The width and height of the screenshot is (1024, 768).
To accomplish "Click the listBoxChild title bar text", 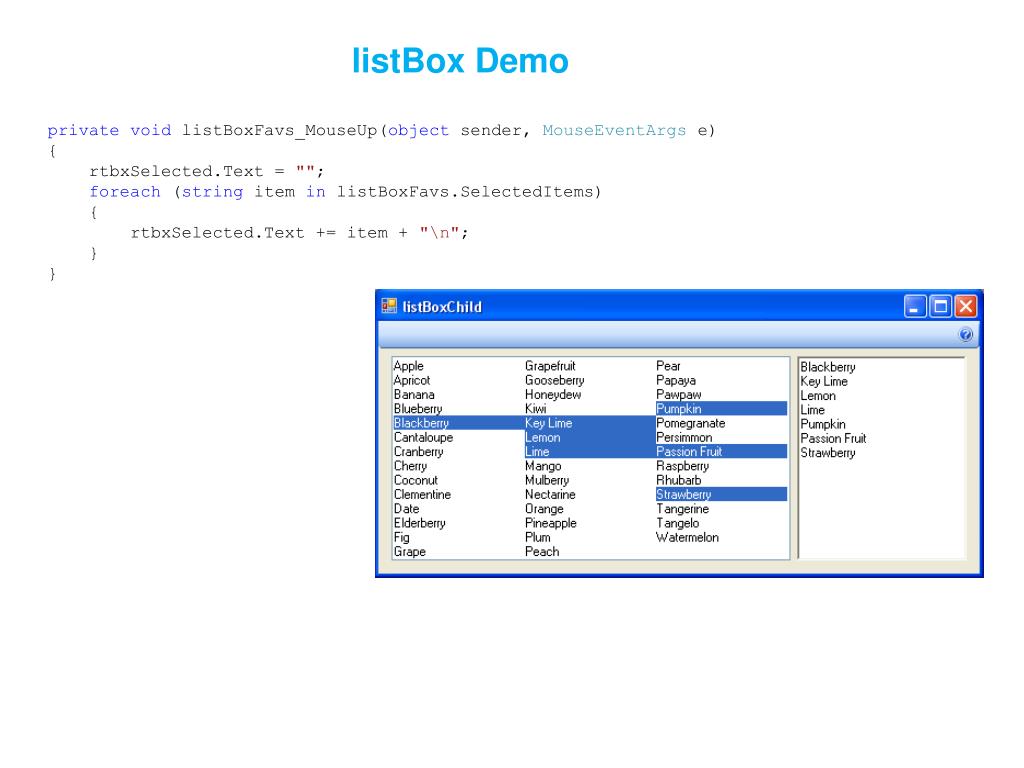I will [x=442, y=307].
